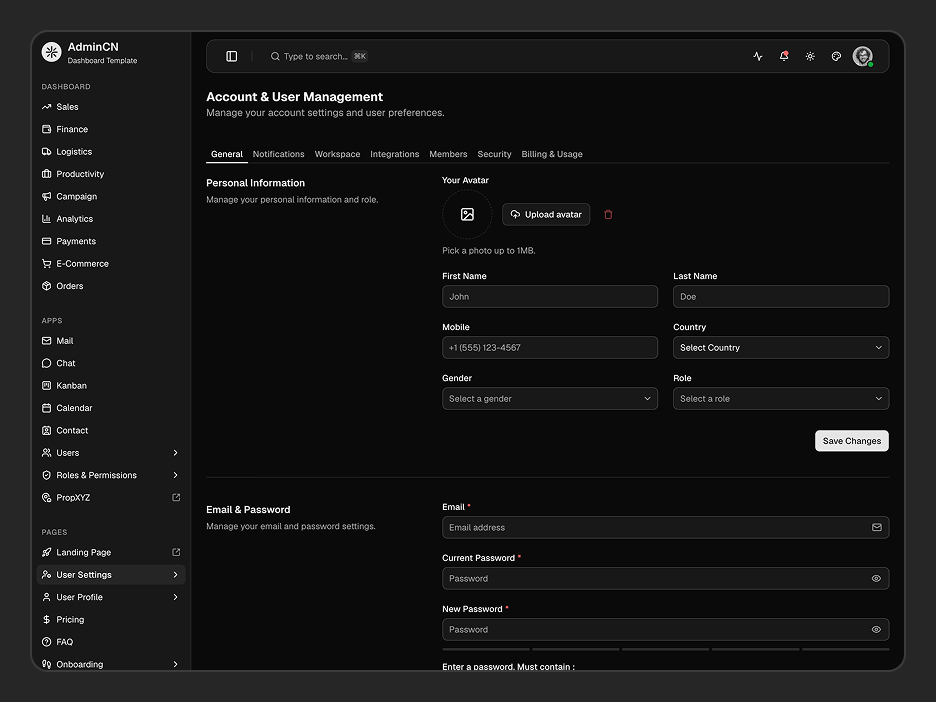936x702 pixels.
Task: Open the FAQ page link
Action: click(x=111, y=642)
